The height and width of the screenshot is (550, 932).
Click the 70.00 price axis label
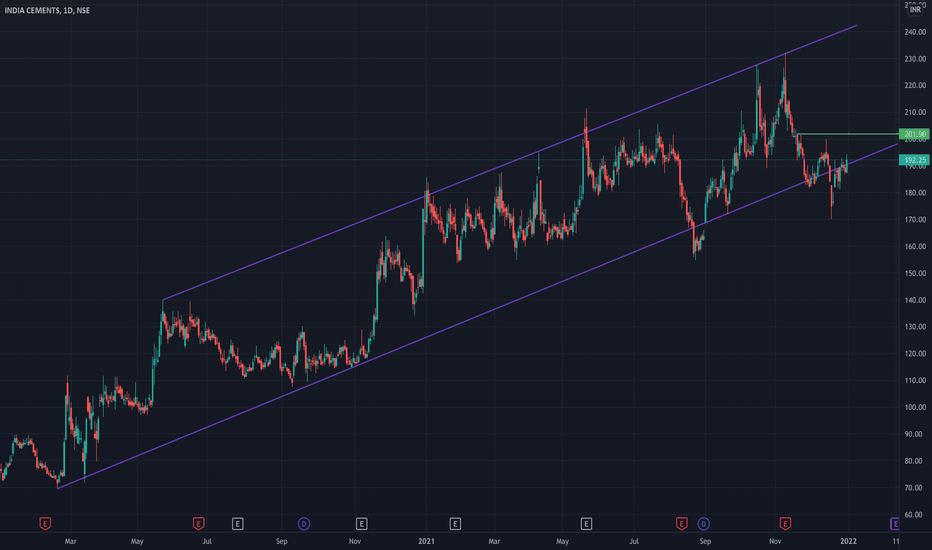[915, 488]
